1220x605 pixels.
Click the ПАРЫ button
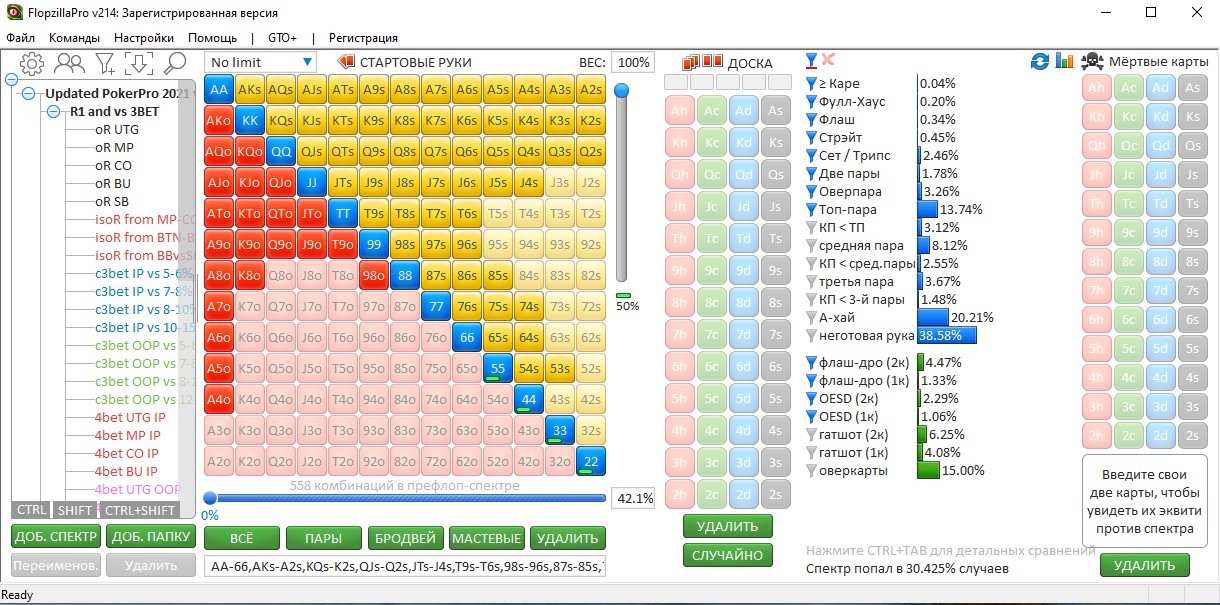(323, 538)
